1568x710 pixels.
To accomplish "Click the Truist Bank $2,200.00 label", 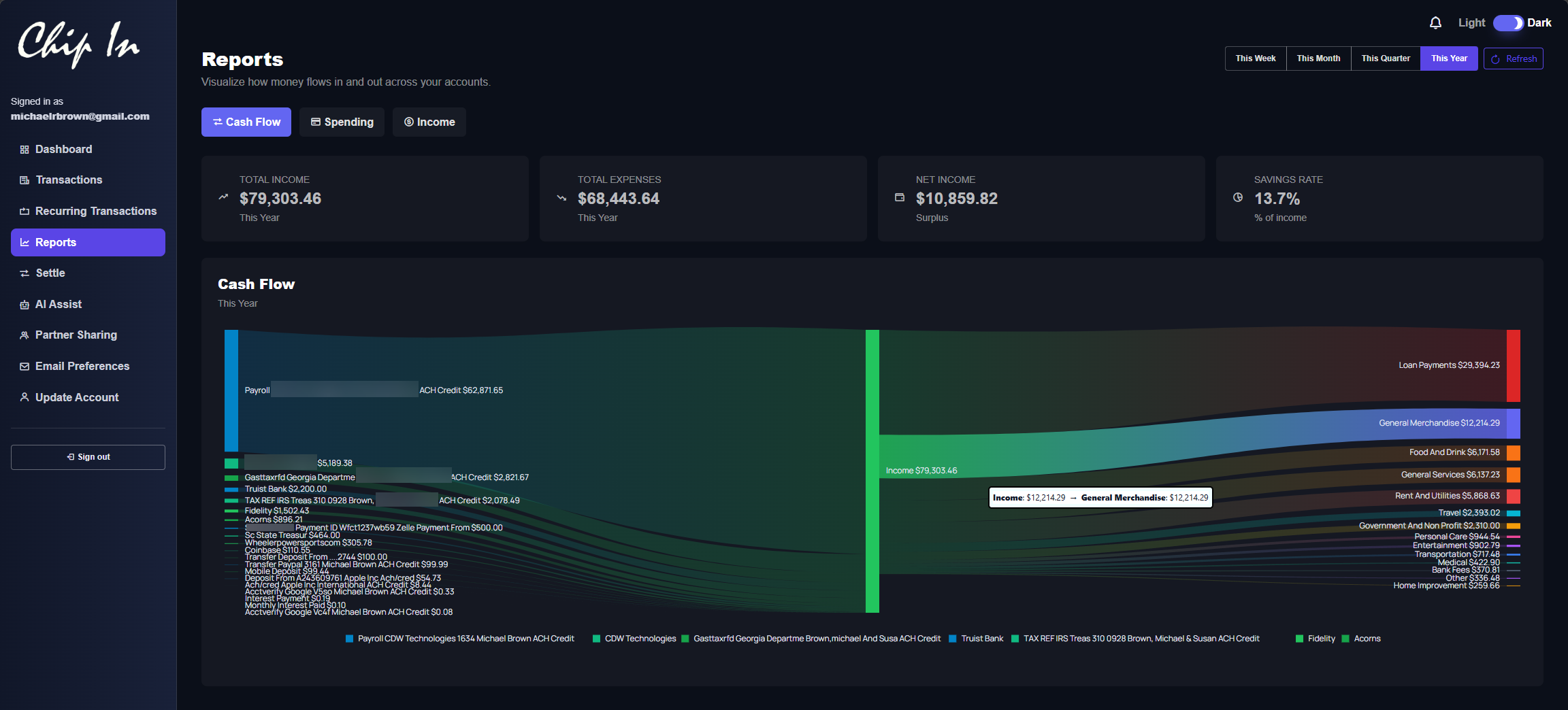I will 286,489.
